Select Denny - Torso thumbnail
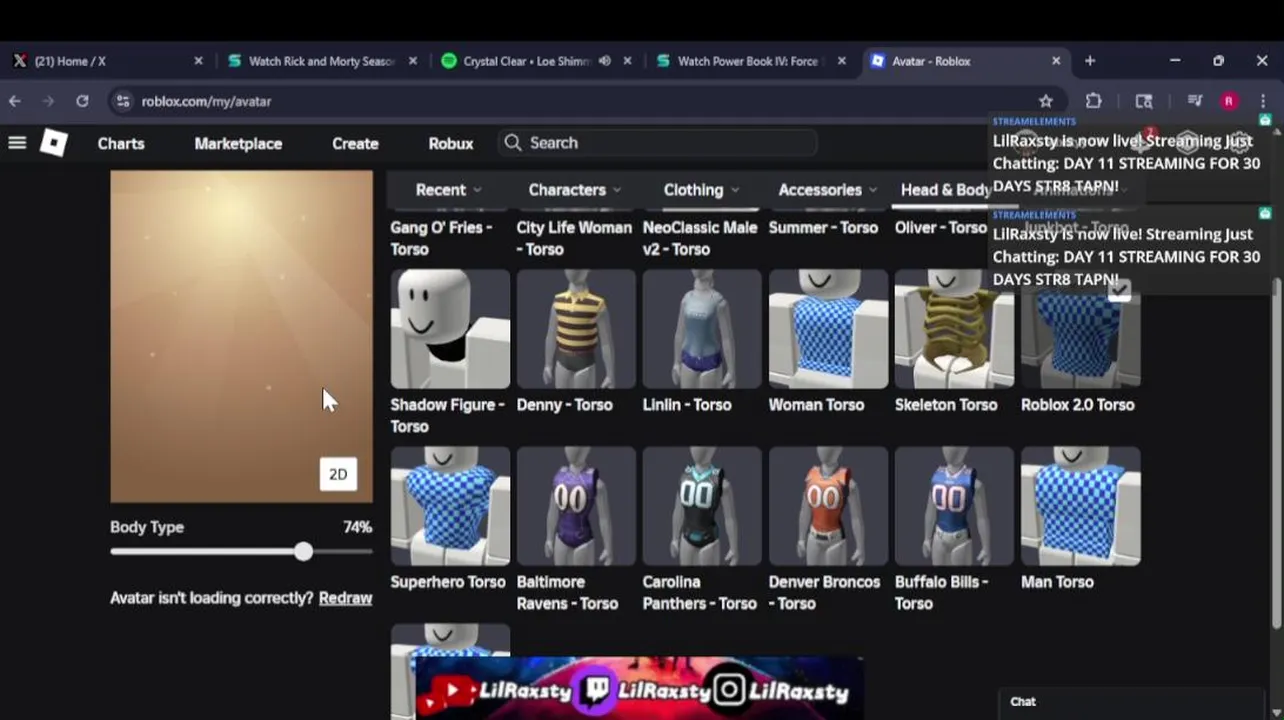This screenshot has width=1284, height=720. [x=576, y=329]
